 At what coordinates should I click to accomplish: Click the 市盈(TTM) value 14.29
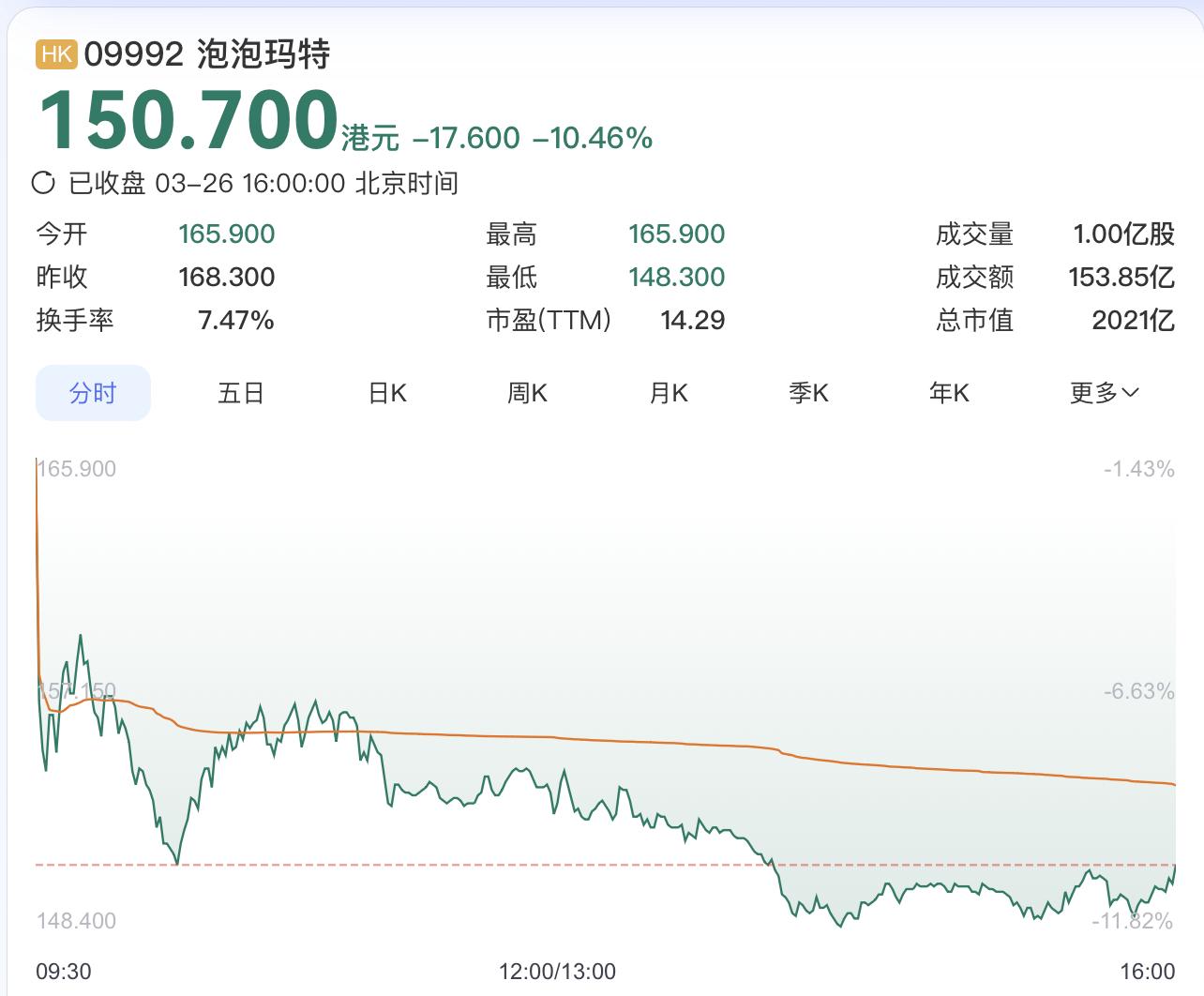point(692,321)
